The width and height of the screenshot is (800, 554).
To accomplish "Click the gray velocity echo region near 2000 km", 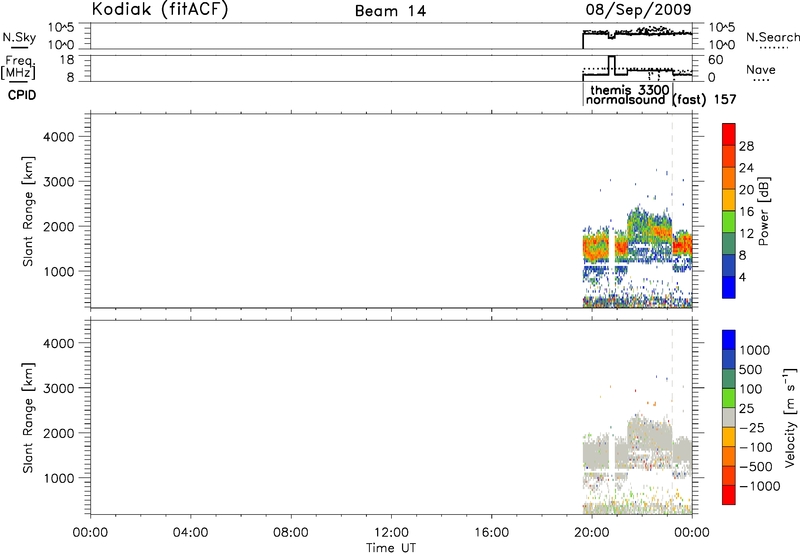I will coord(649,434).
